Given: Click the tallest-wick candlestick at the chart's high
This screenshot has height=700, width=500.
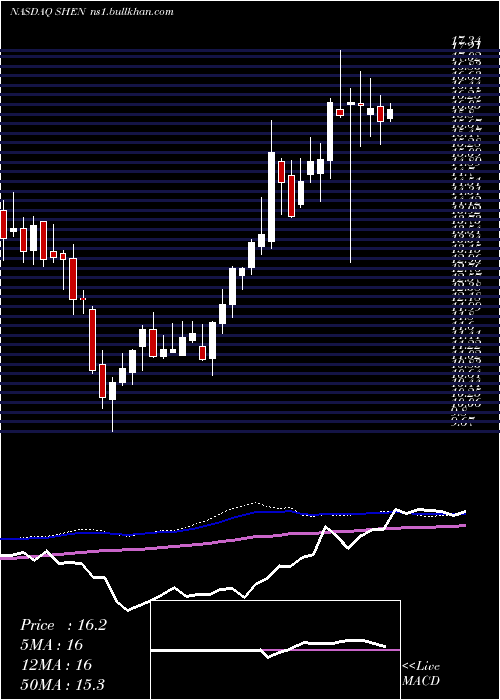Looking at the screenshot, I should point(340,84).
